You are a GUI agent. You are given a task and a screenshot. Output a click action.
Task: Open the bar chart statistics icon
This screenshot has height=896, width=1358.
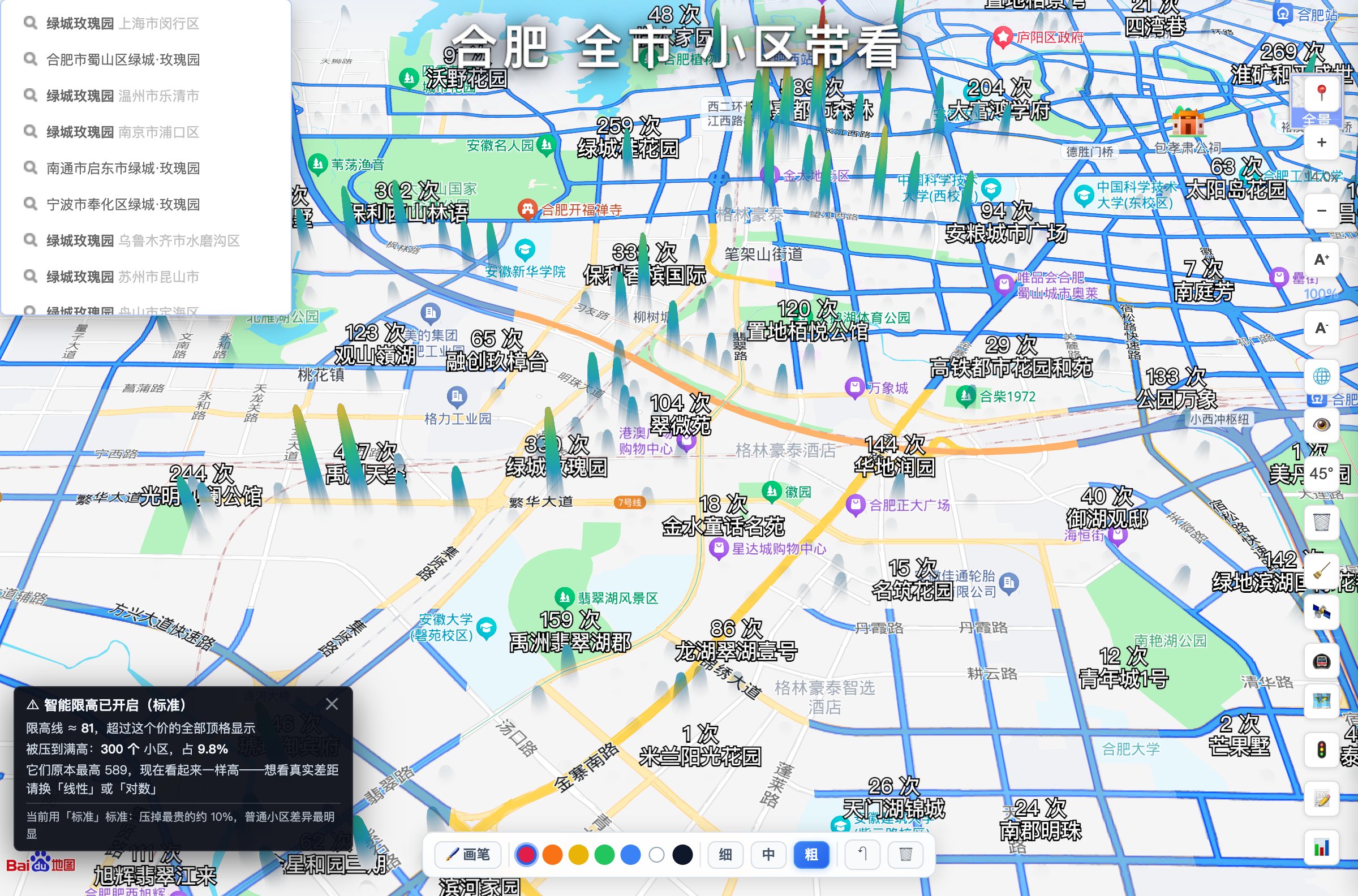pos(1321,847)
